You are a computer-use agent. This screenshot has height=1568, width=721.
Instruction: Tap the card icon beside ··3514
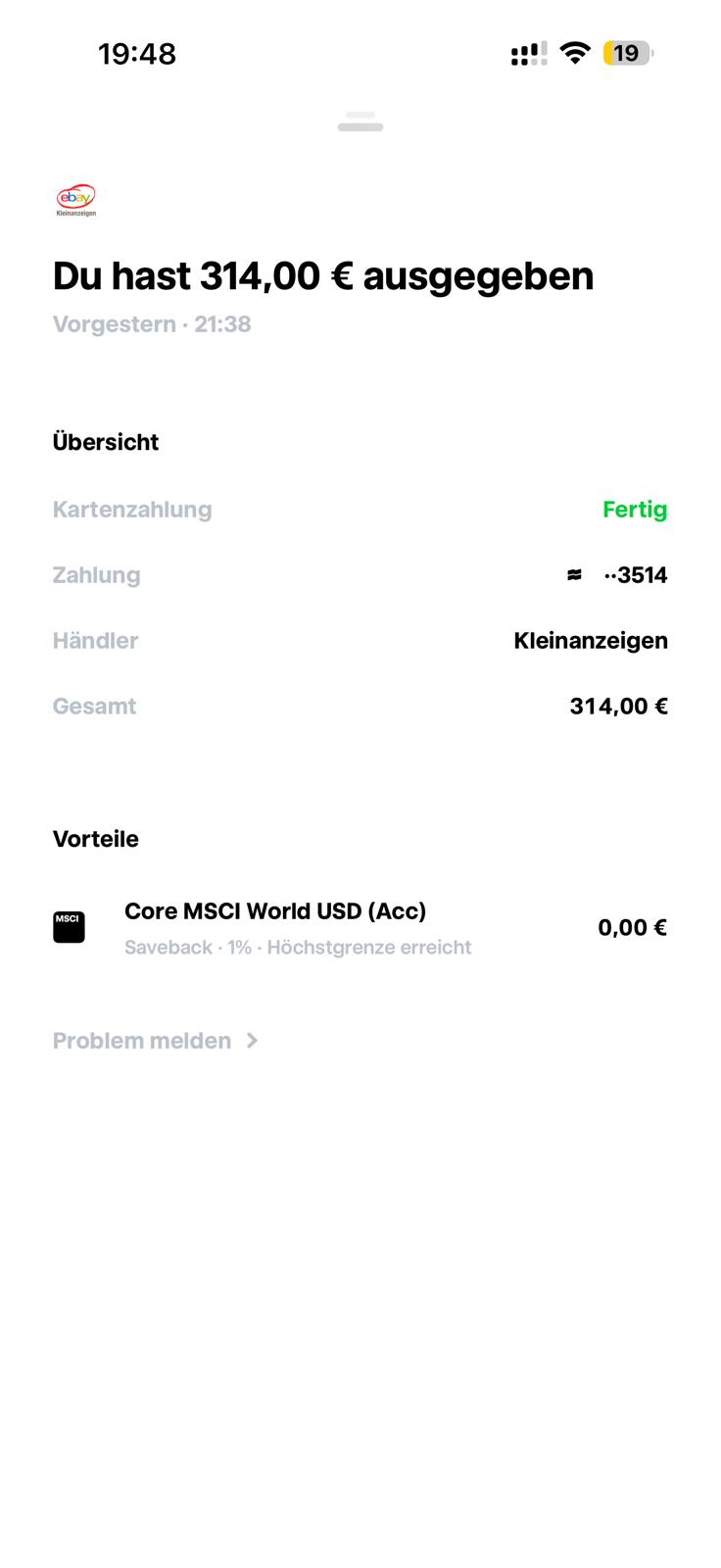[574, 575]
